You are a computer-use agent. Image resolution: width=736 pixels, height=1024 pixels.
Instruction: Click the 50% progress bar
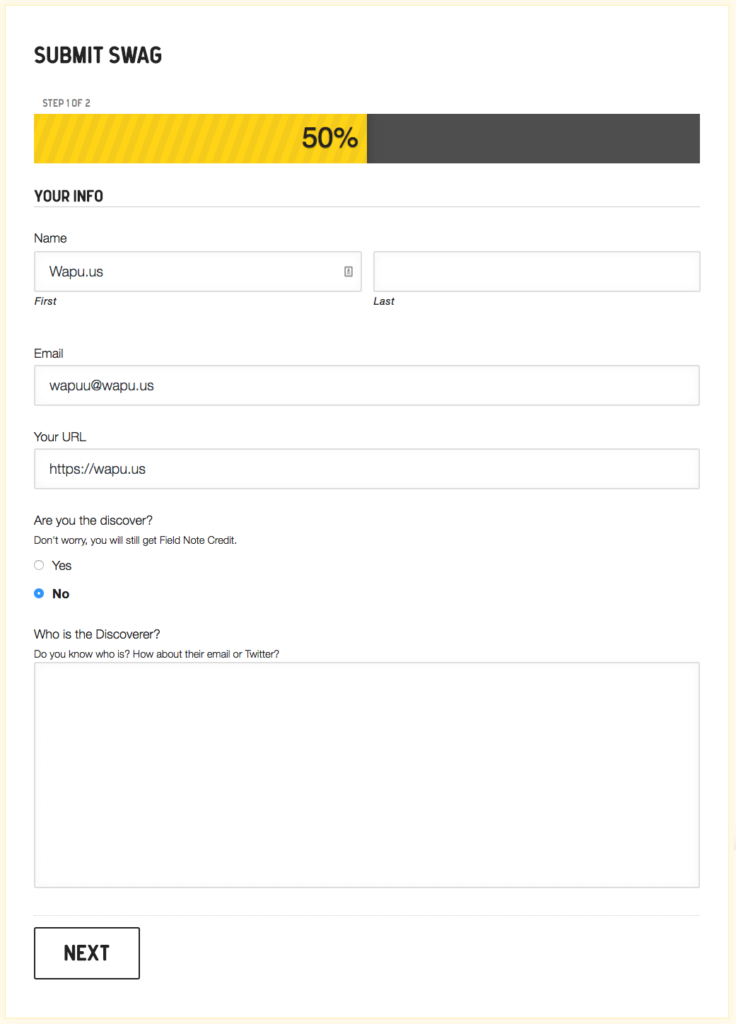pos(366,138)
